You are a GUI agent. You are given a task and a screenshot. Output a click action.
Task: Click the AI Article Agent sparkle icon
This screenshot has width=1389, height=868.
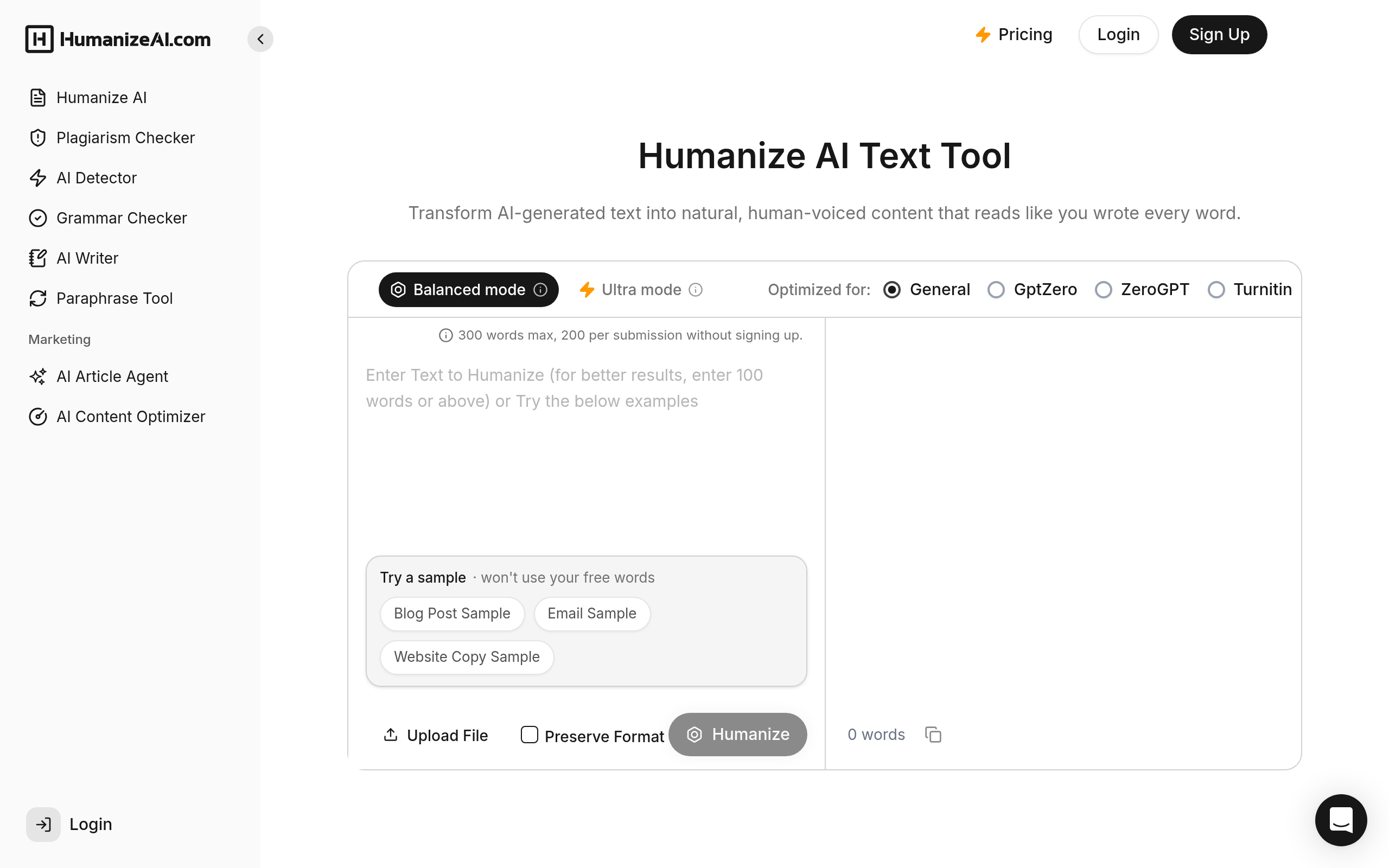(x=38, y=376)
